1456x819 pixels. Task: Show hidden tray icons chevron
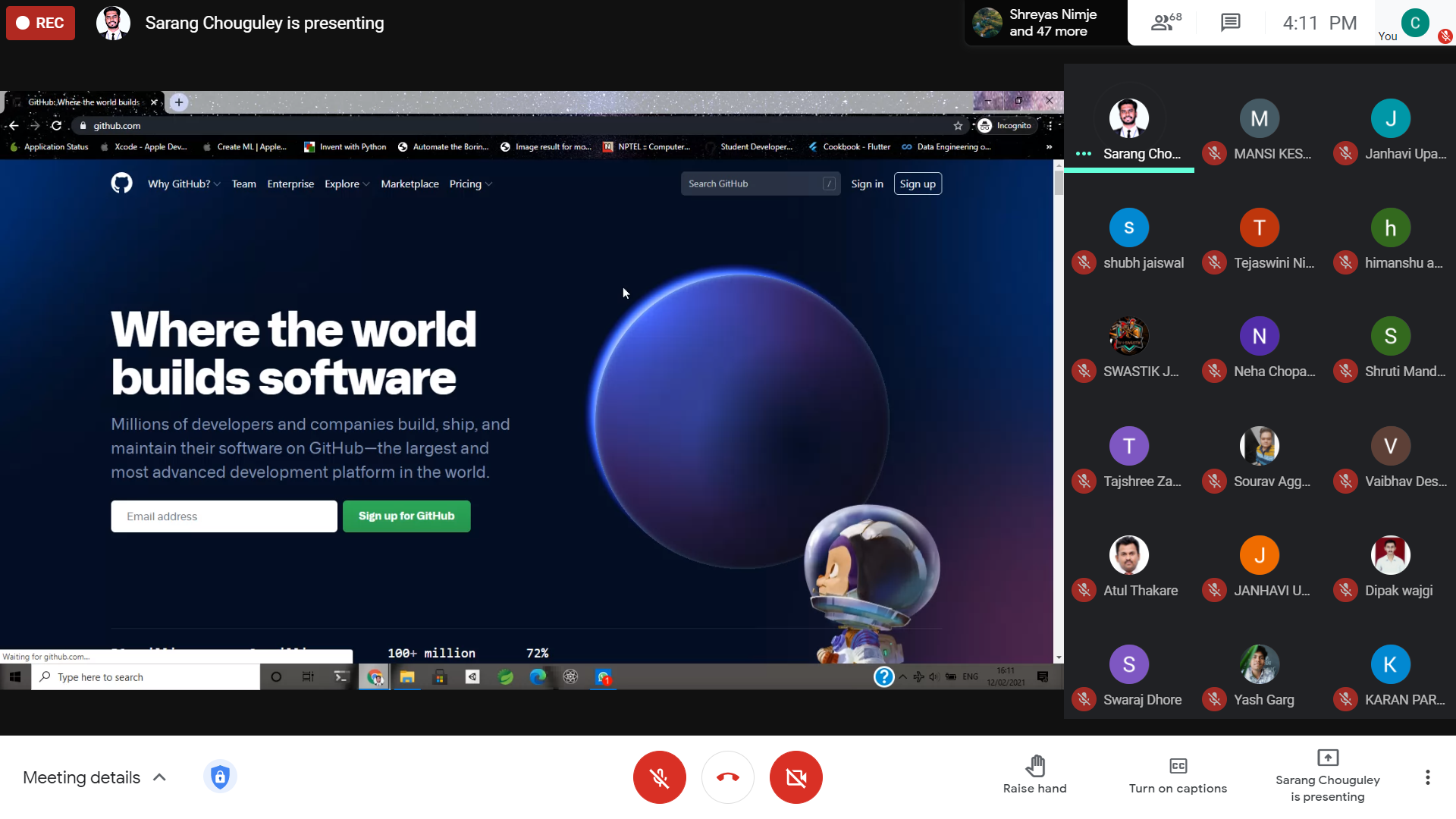[902, 676]
